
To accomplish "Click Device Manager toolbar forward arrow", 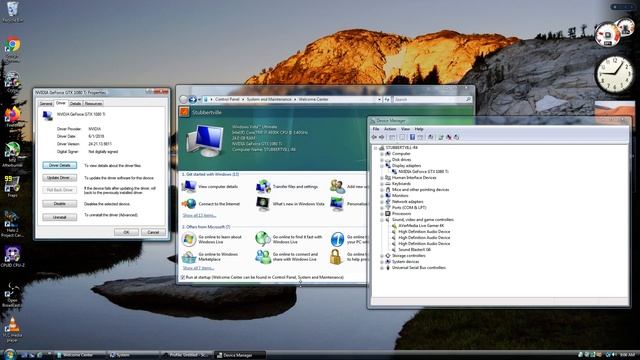I will 382,137.
